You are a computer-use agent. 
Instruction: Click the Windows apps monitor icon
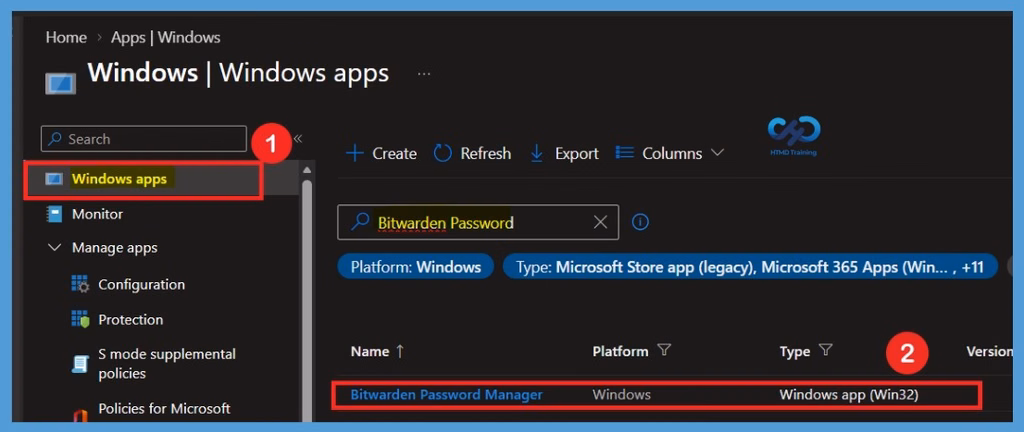point(54,179)
